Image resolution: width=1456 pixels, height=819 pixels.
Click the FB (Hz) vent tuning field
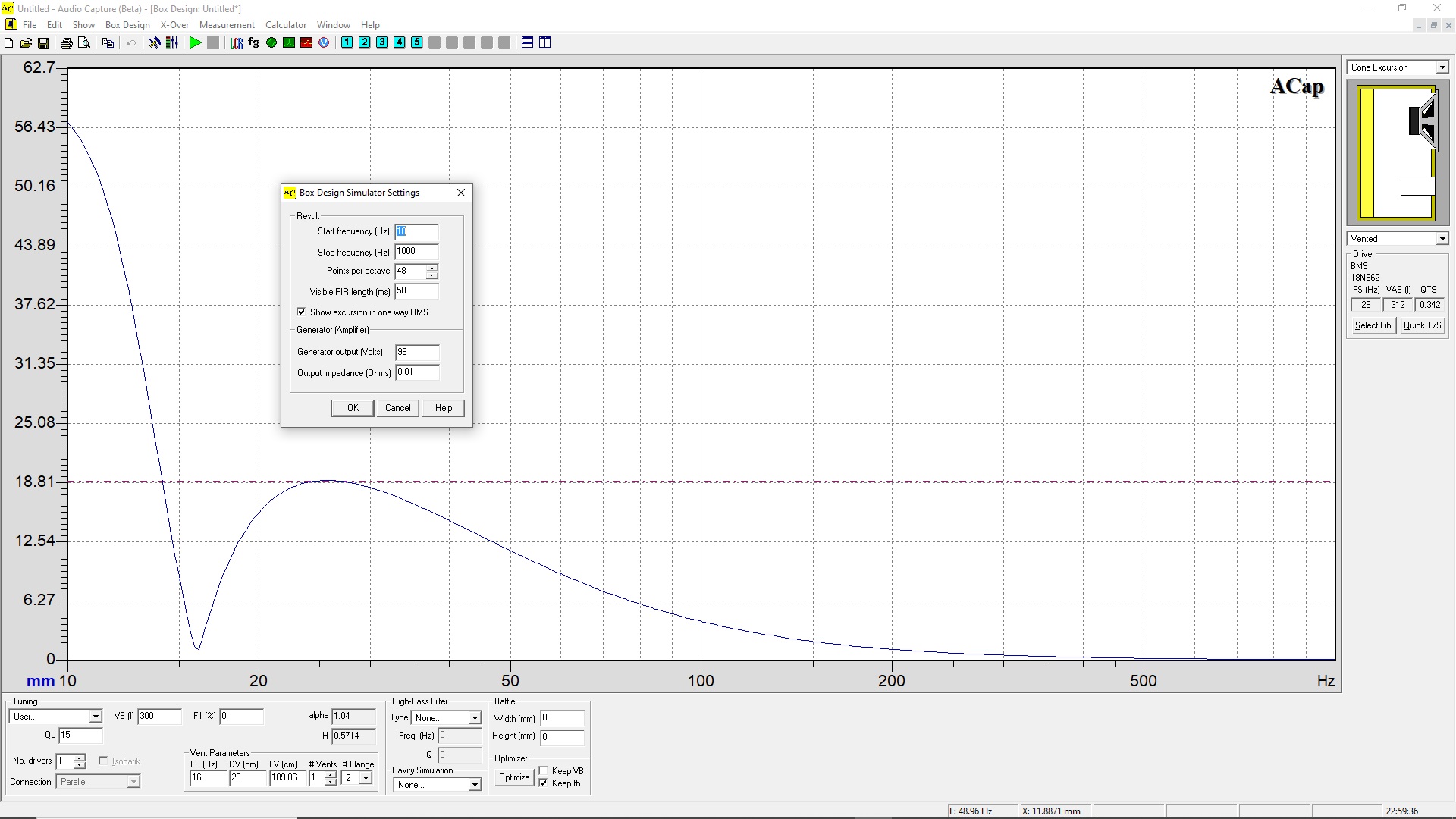tap(208, 778)
